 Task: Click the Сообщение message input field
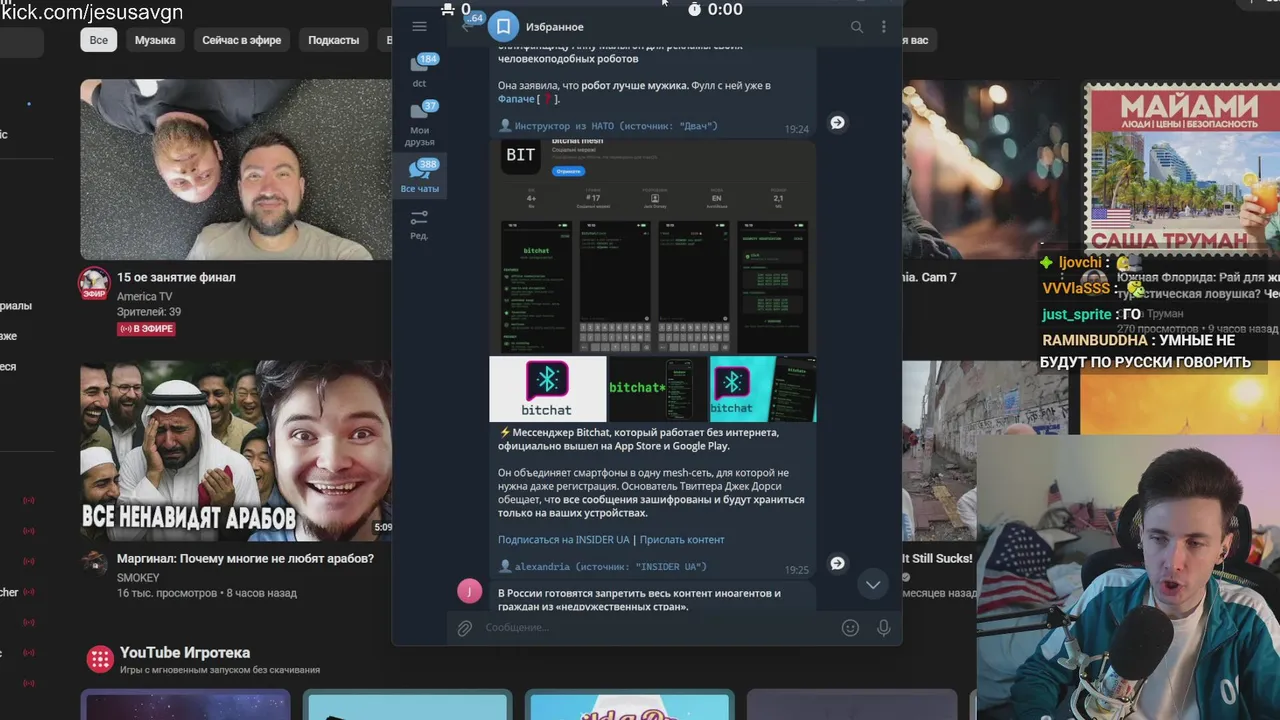point(655,628)
